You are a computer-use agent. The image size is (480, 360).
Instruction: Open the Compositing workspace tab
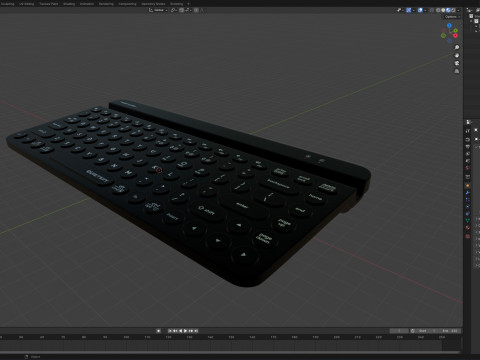pyautogui.click(x=127, y=4)
